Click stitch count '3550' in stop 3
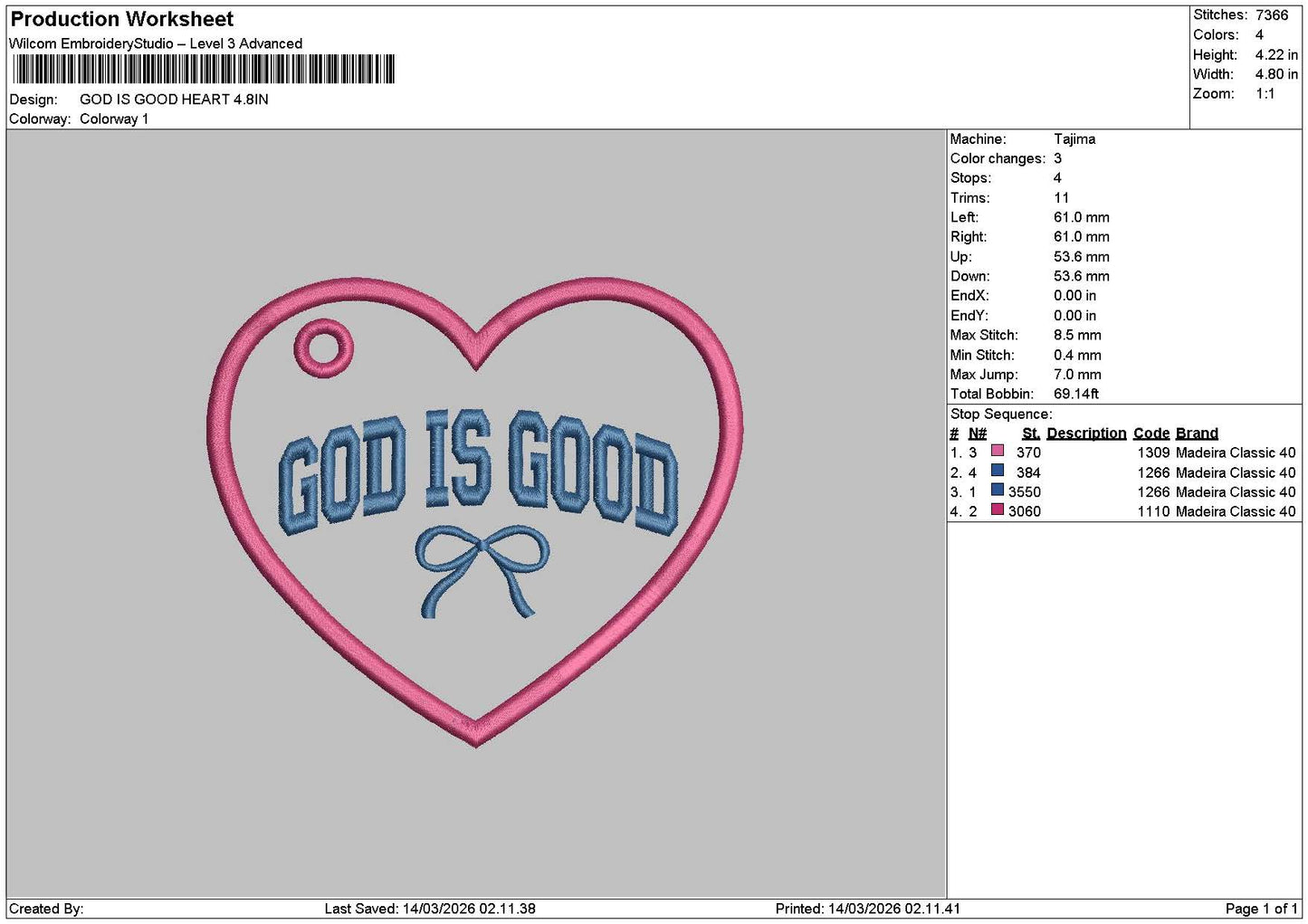 (x=1025, y=492)
